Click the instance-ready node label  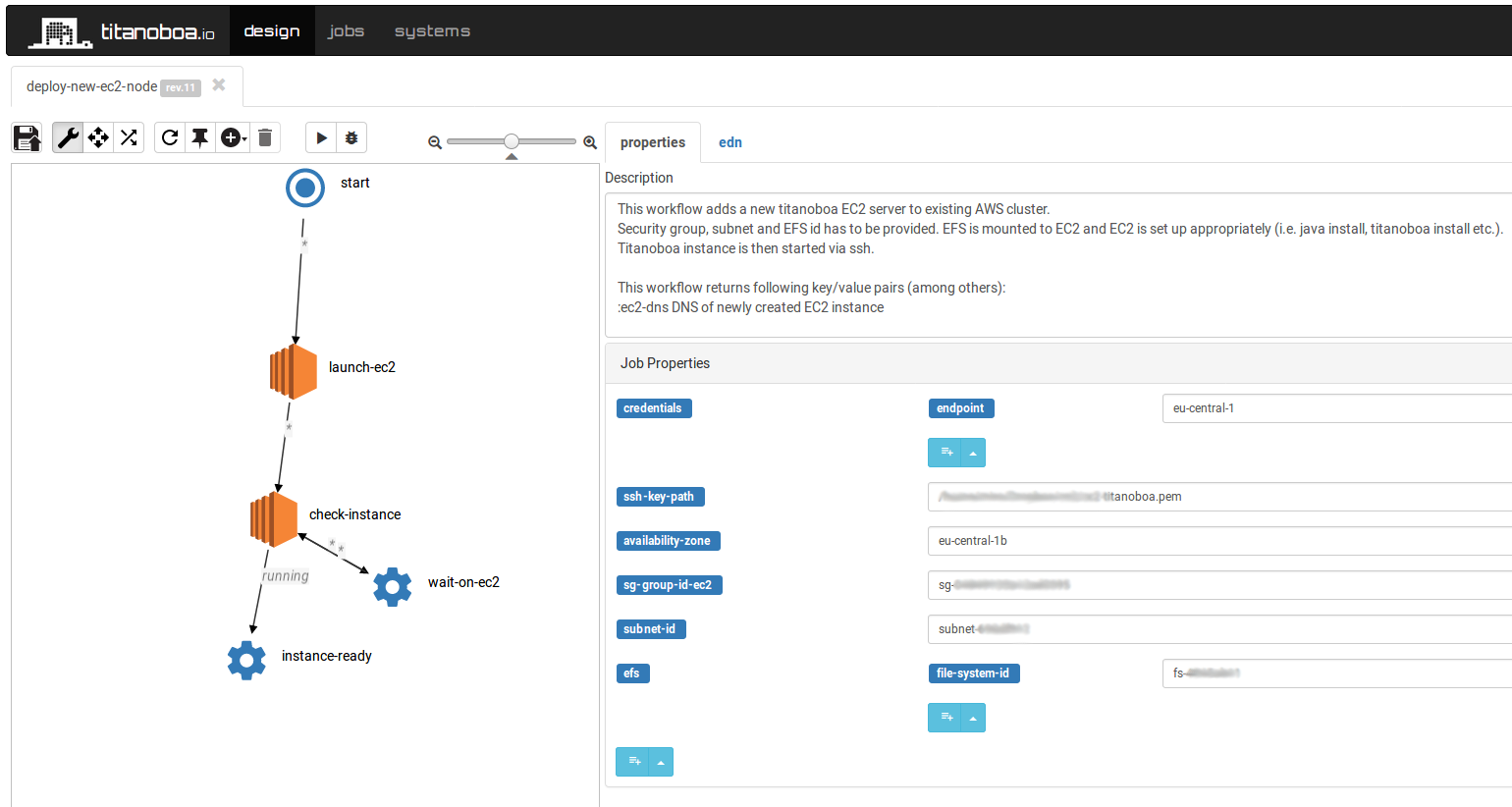click(x=327, y=656)
